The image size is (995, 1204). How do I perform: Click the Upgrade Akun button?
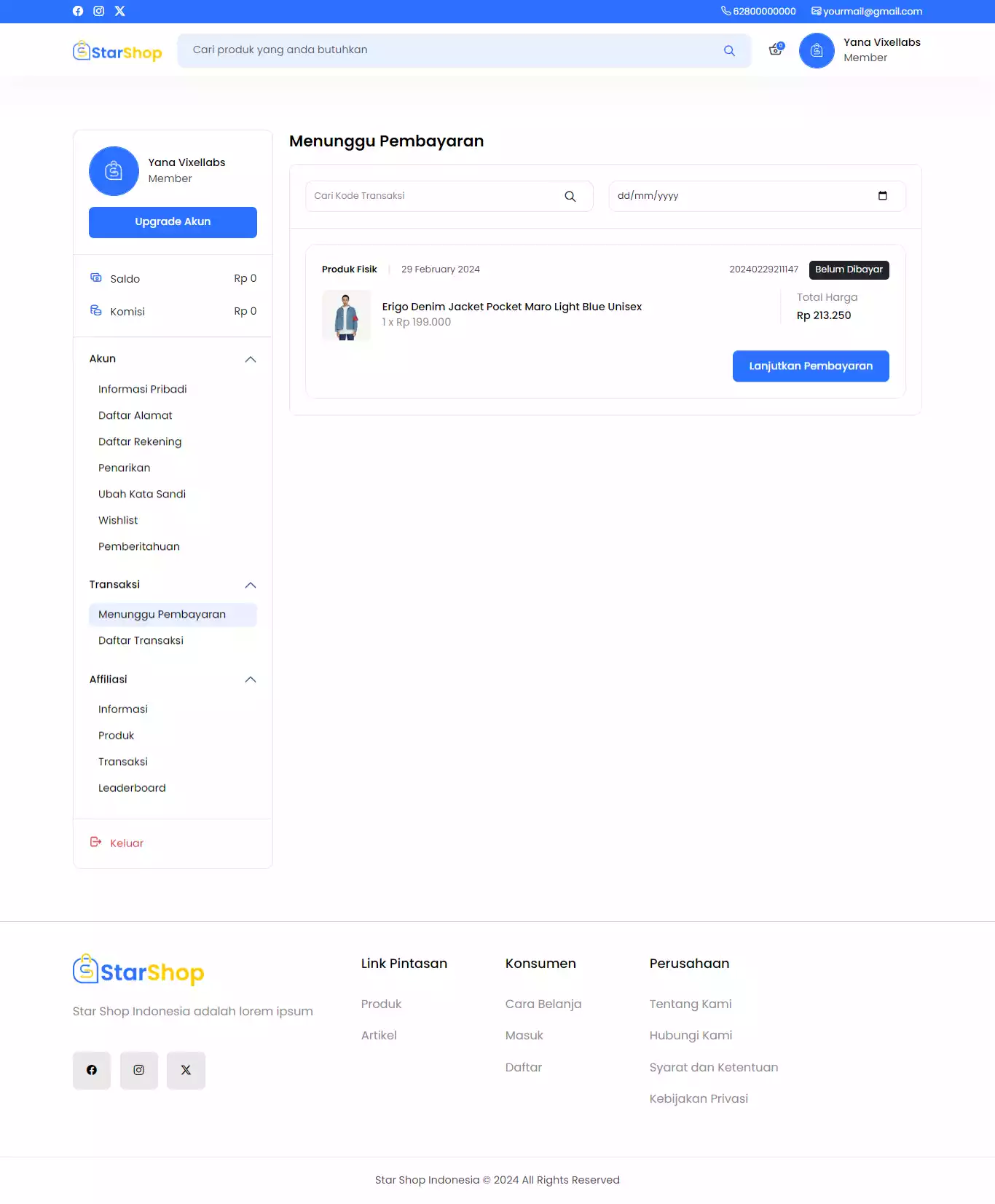coord(173,222)
